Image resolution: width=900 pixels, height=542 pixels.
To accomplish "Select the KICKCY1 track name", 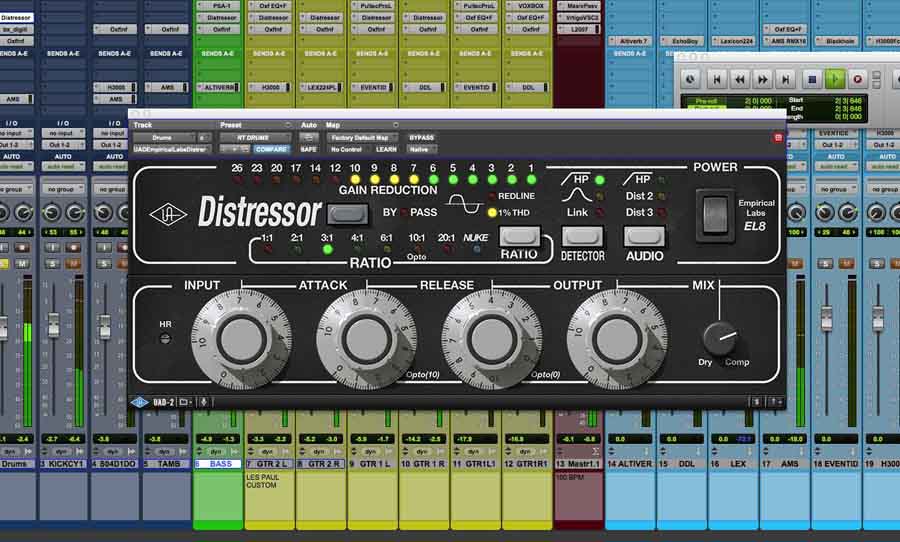I will (64, 464).
